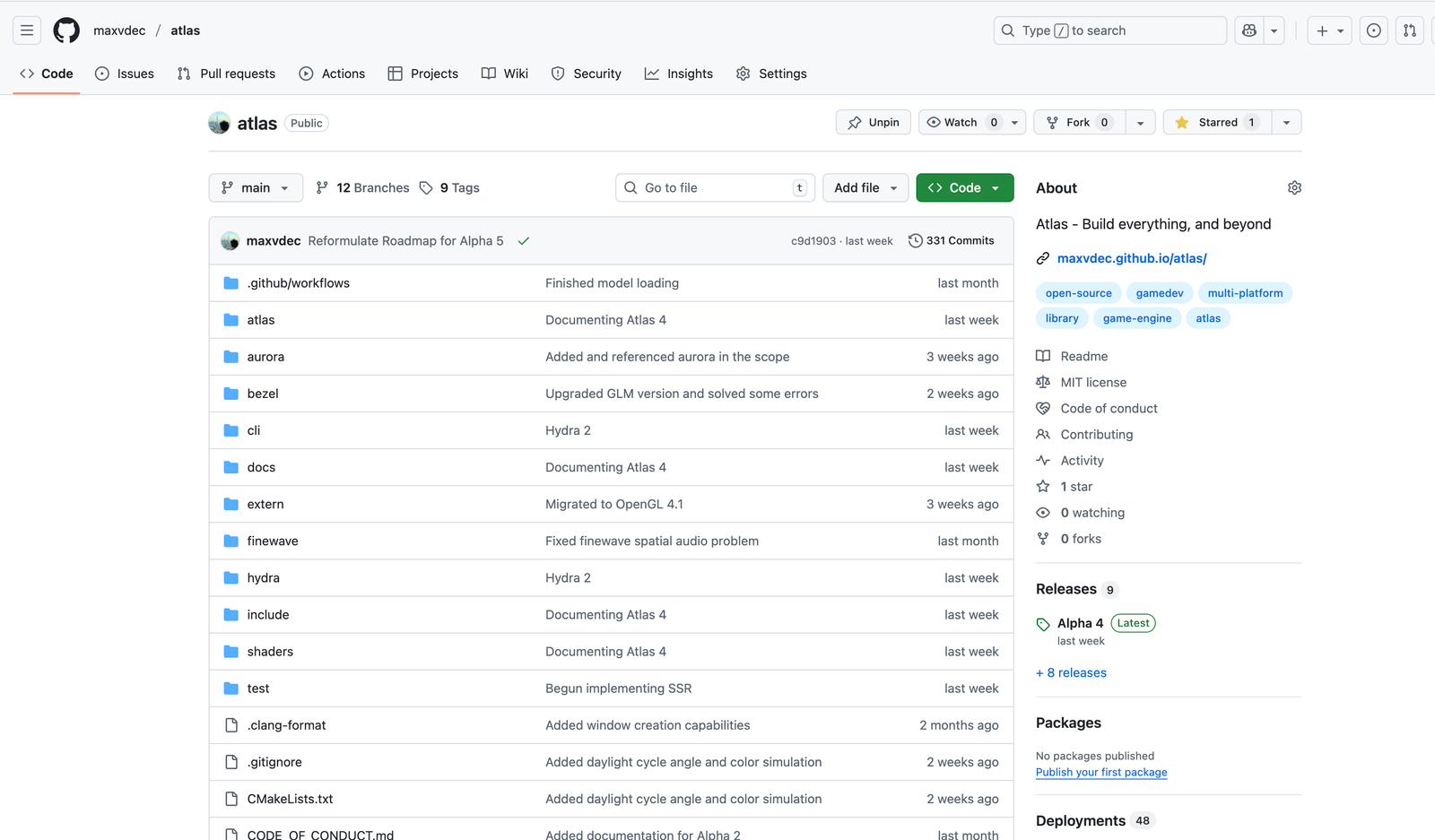Unpin the atlas repository
1435x840 pixels.
pyautogui.click(x=873, y=123)
